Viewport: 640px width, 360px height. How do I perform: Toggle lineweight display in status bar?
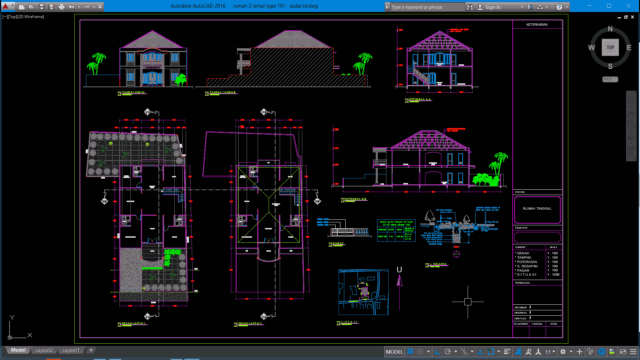(x=507, y=352)
